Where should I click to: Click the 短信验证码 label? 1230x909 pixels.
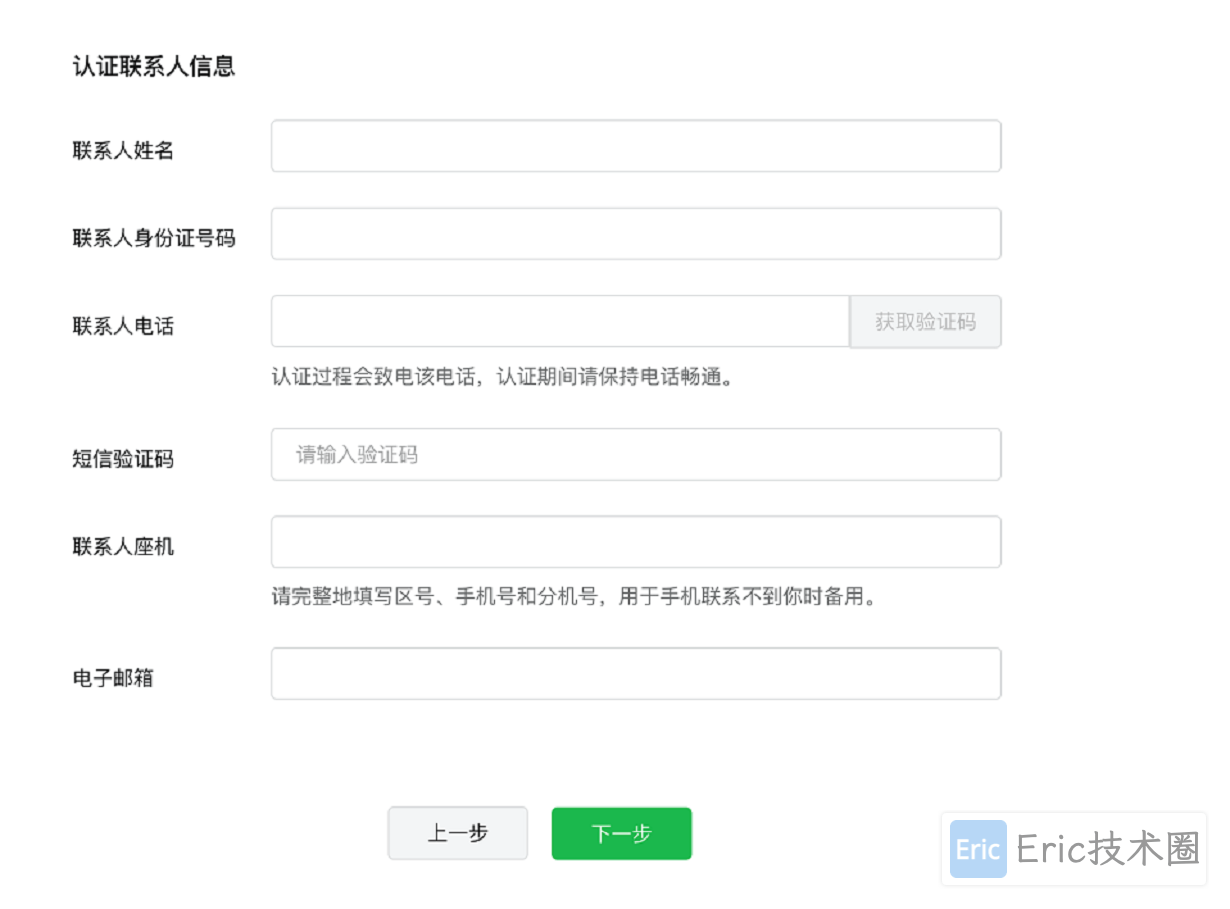pos(123,459)
